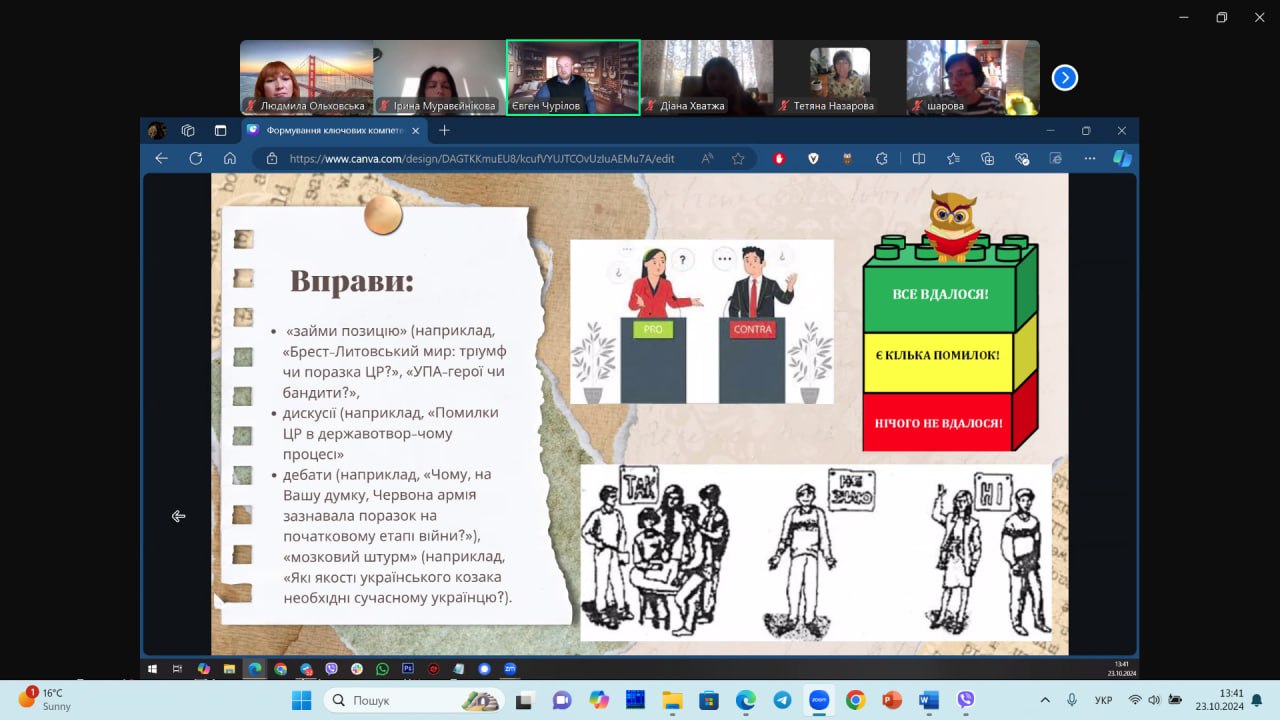1280x720 pixels.
Task: Open a new tab in shared Edge
Action: tap(445, 130)
